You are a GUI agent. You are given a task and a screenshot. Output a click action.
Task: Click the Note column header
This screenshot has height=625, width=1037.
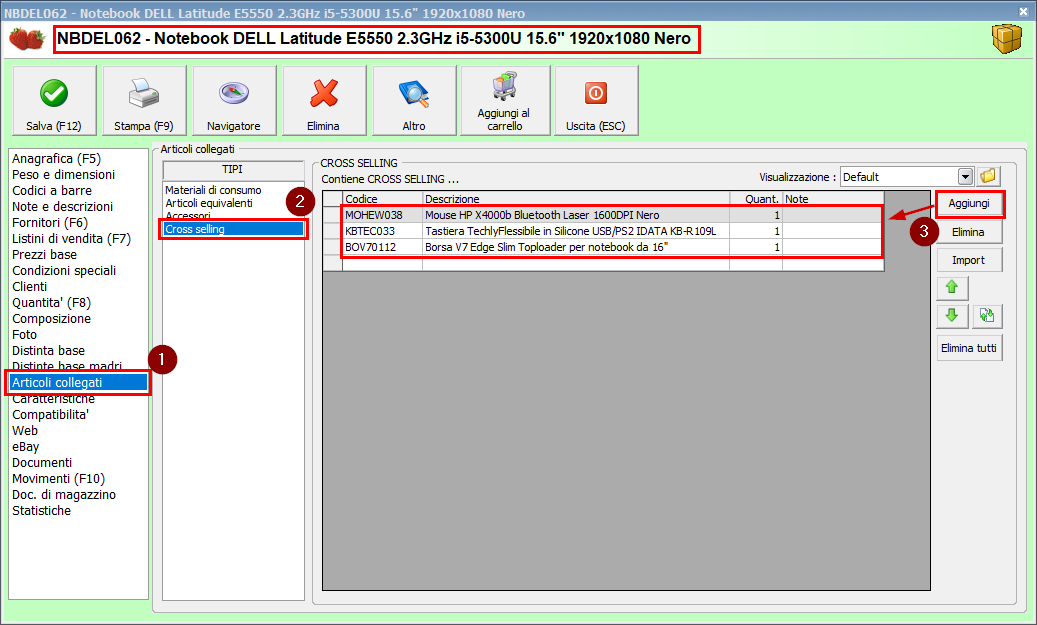833,199
